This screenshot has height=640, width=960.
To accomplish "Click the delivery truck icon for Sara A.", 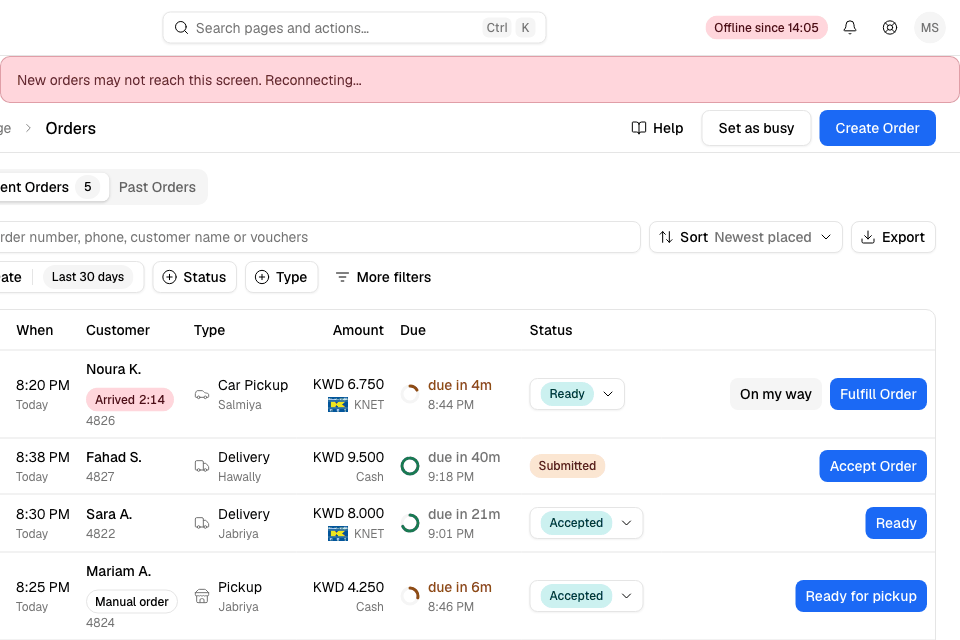I will click(x=202, y=523).
